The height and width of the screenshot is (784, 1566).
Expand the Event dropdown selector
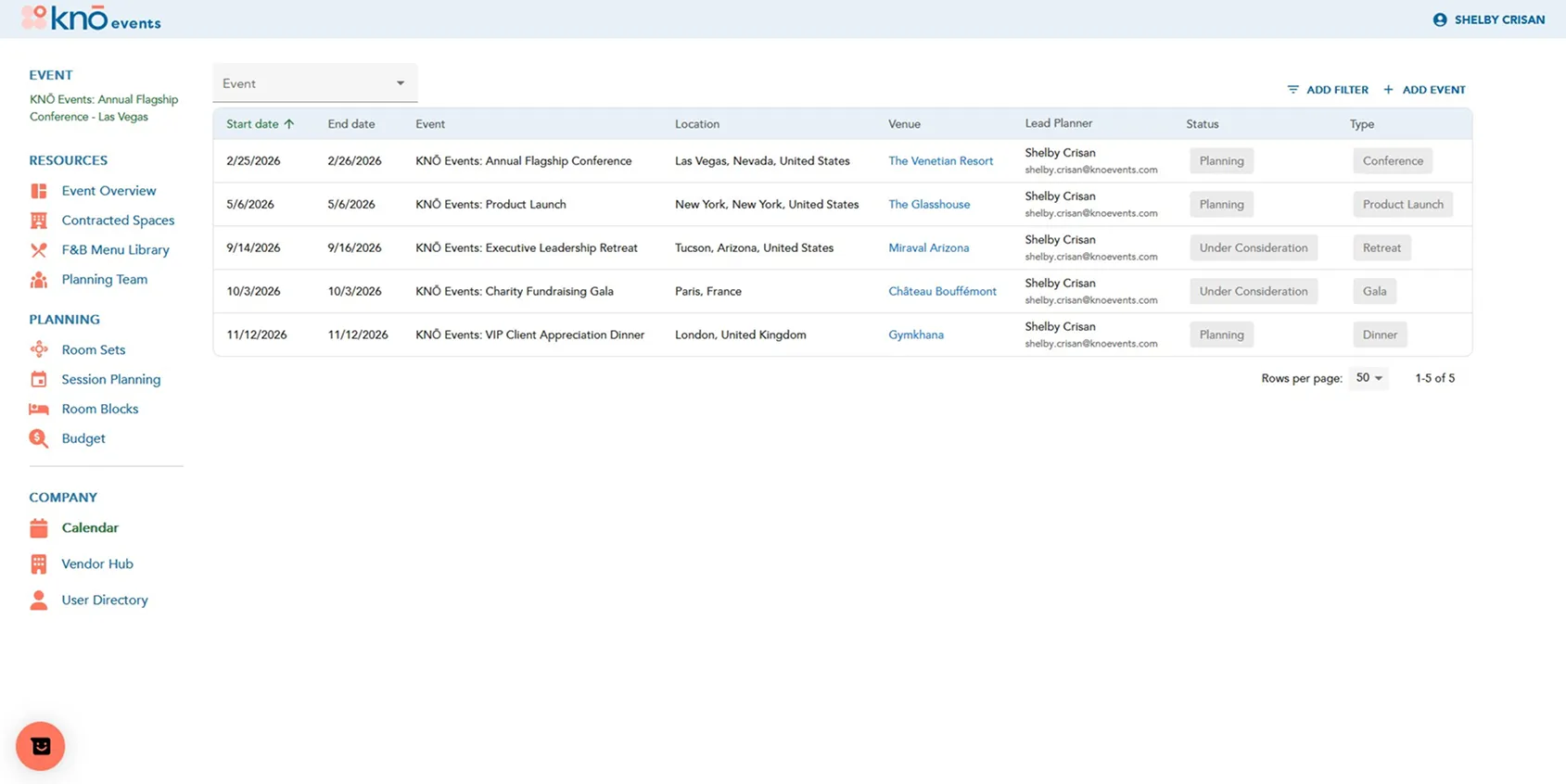(x=315, y=83)
